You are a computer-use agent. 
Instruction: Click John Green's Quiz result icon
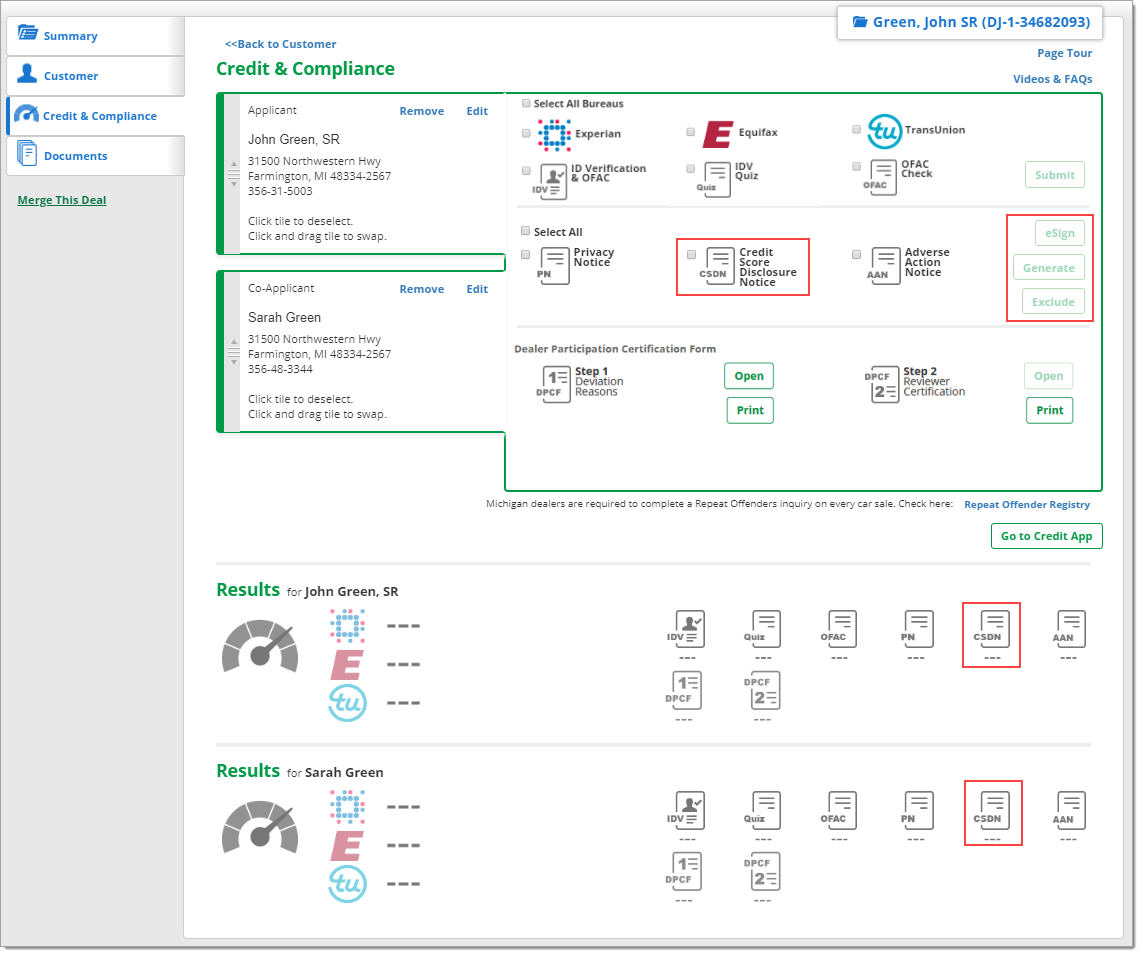762,629
